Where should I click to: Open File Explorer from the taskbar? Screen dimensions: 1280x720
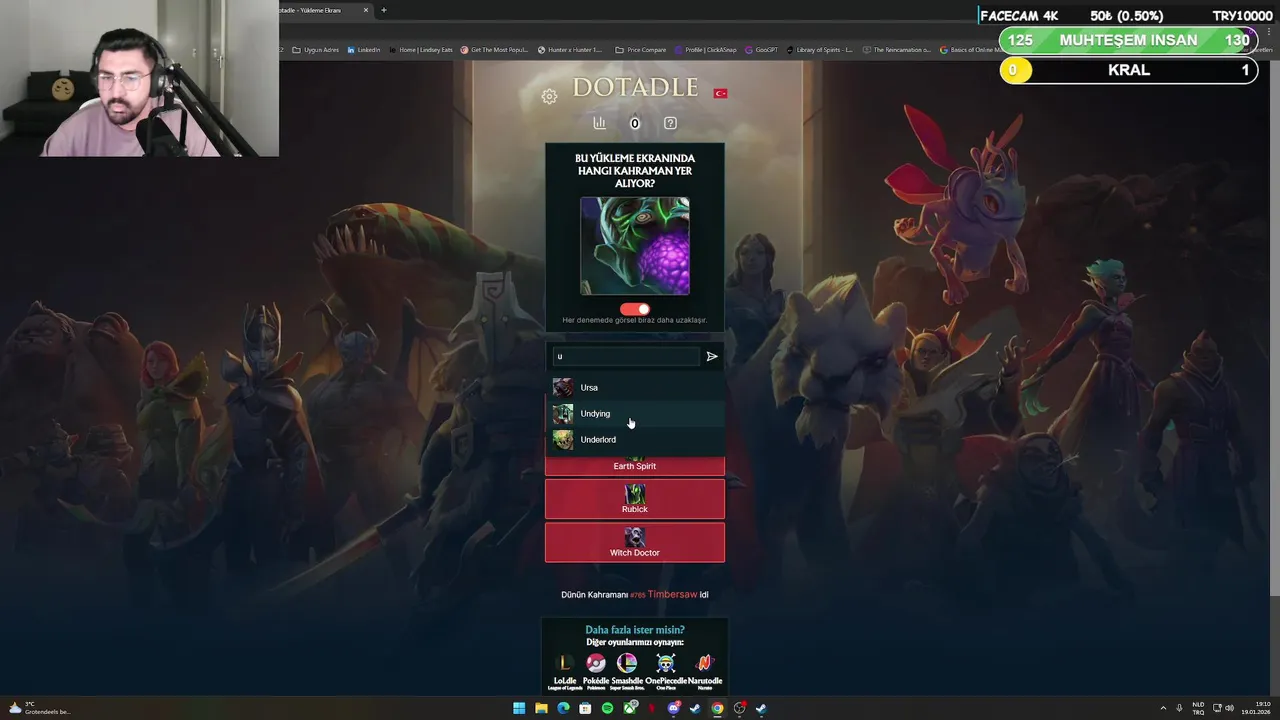point(541,708)
